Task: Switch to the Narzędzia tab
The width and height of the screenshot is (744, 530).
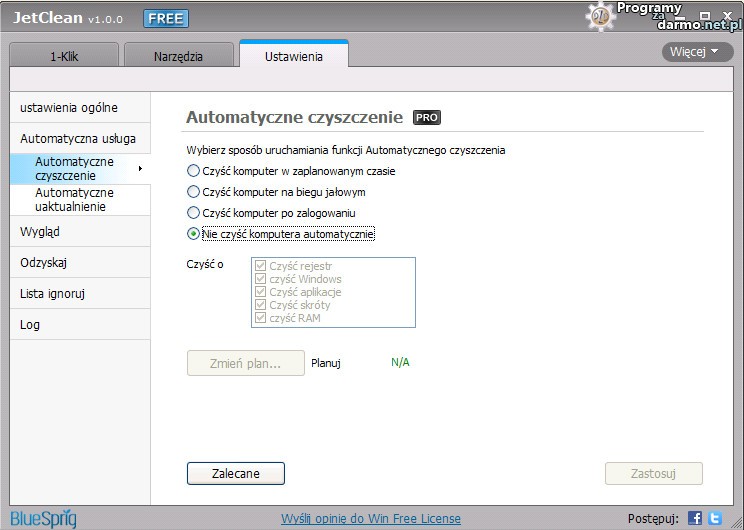Action: (x=178, y=57)
